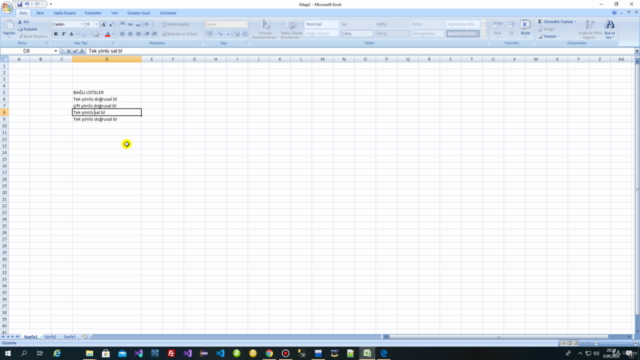Click the horizontal scrollbar
The height and width of the screenshot is (360, 640).
[x=499, y=337]
